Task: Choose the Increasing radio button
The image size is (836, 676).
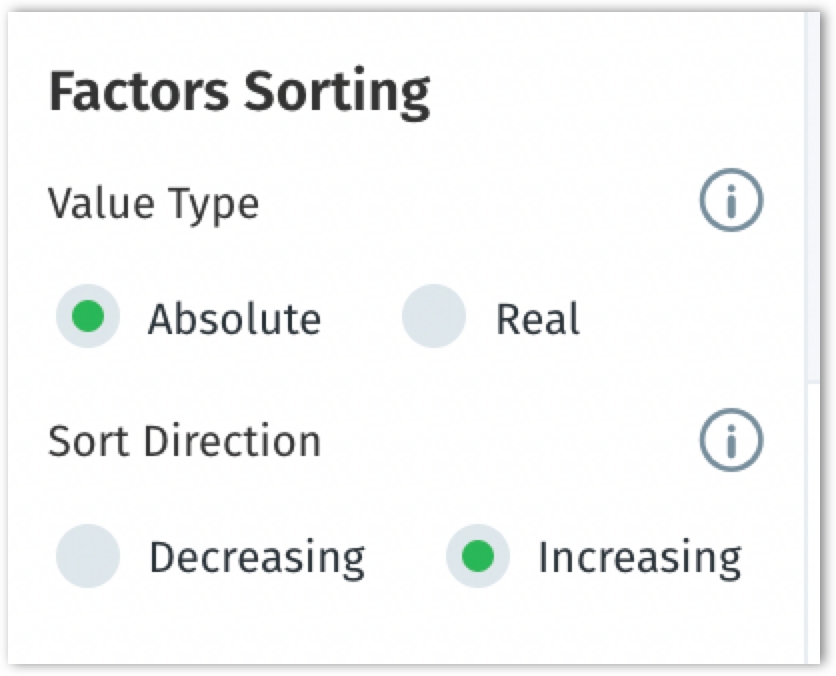Action: coord(478,556)
